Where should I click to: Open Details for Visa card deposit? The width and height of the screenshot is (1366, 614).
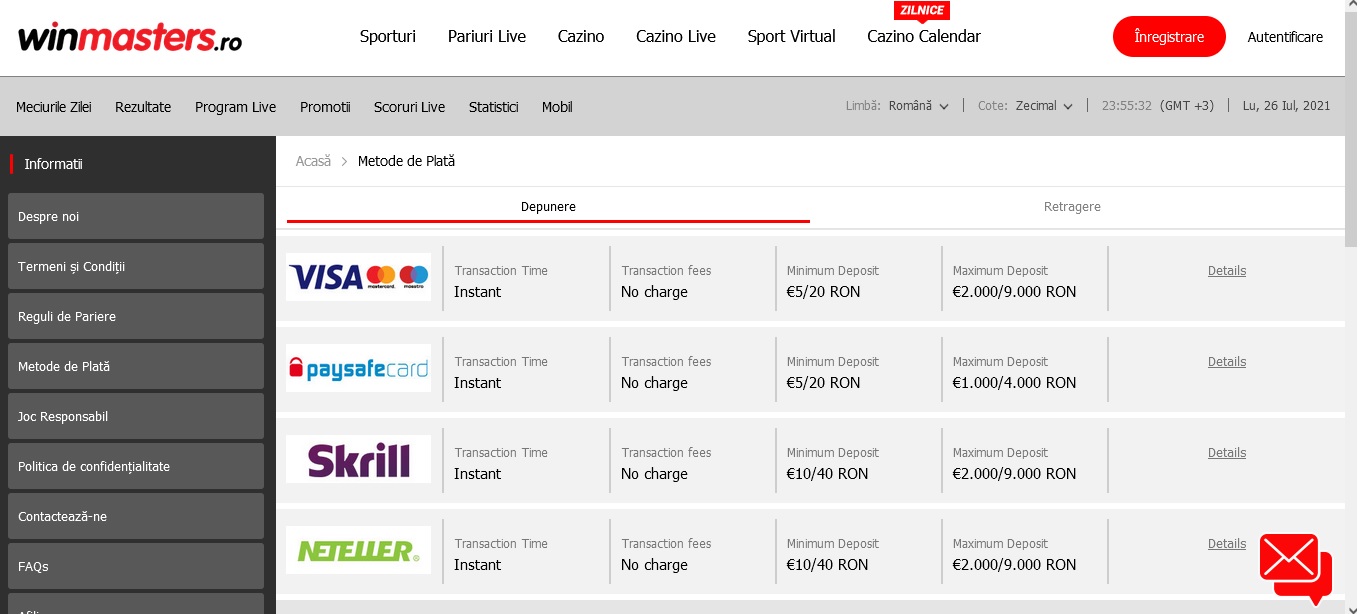[1227, 271]
